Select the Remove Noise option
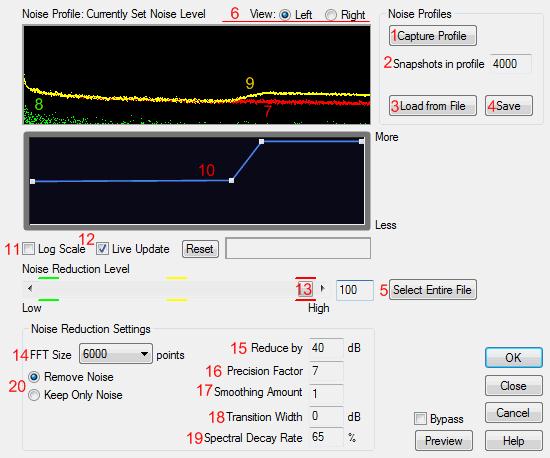The height and width of the screenshot is (458, 550). 34,377
